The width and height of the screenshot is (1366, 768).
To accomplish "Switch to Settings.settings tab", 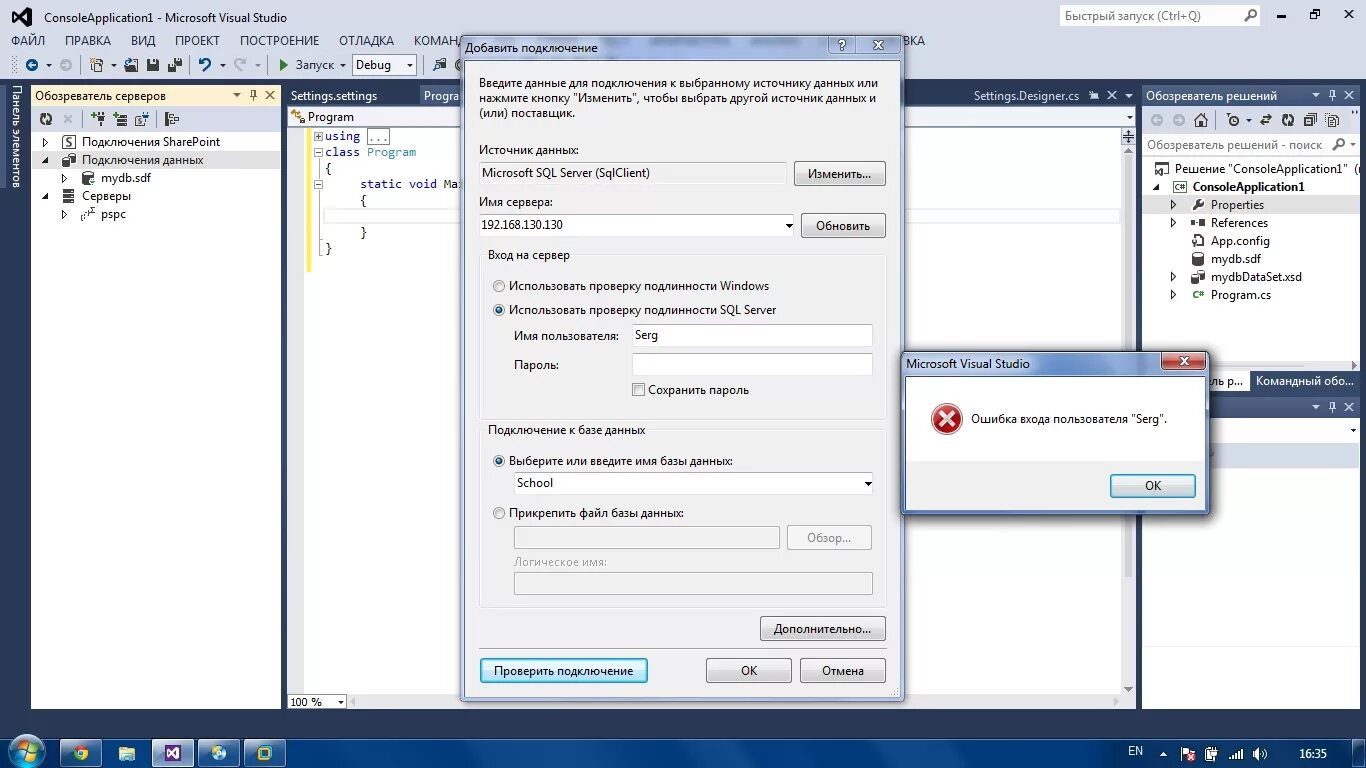I will pyautogui.click(x=334, y=96).
